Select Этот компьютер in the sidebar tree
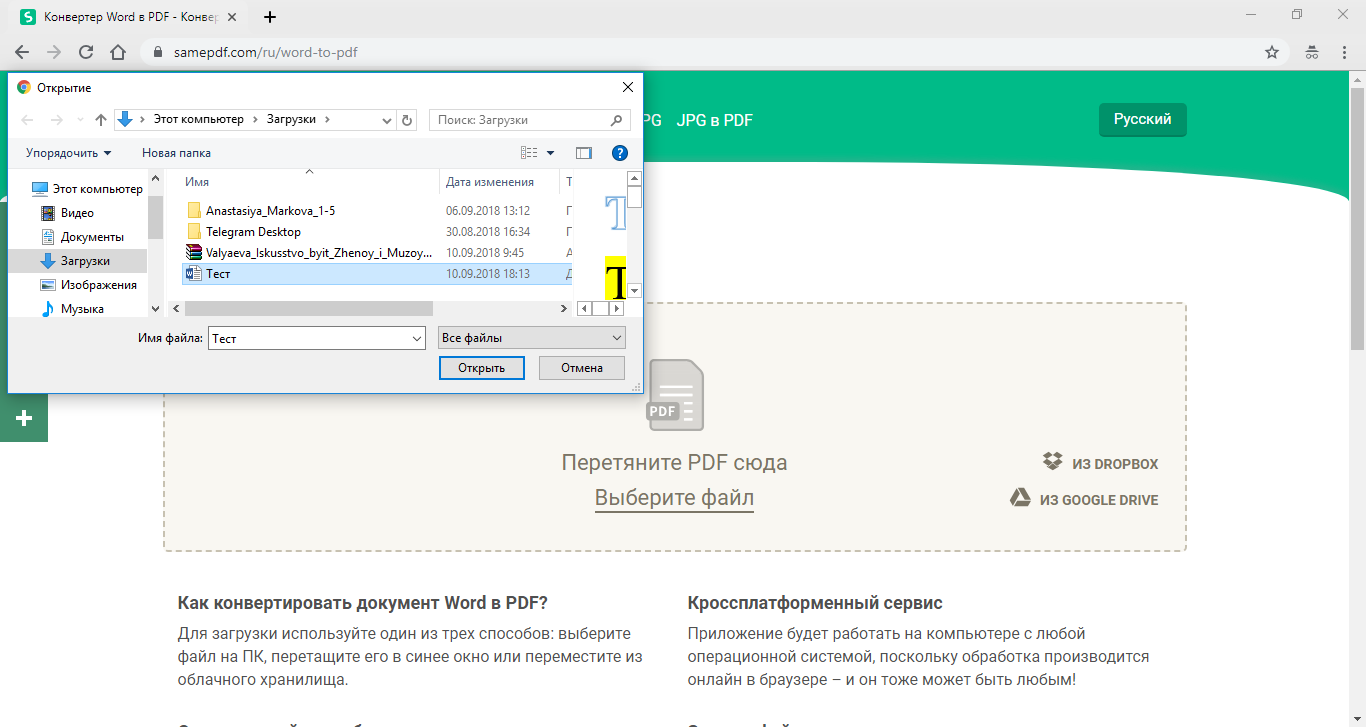Viewport: 1366px width, 727px height. pyautogui.click(x=87, y=188)
